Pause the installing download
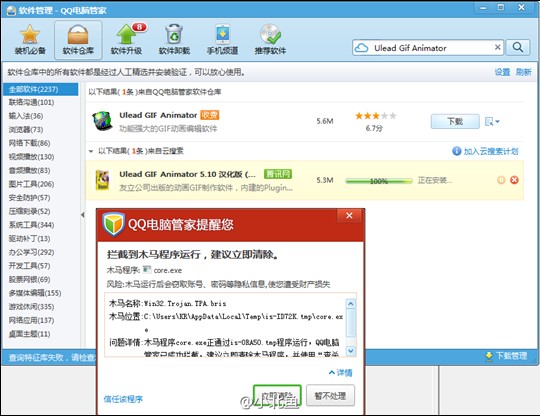 [501, 180]
